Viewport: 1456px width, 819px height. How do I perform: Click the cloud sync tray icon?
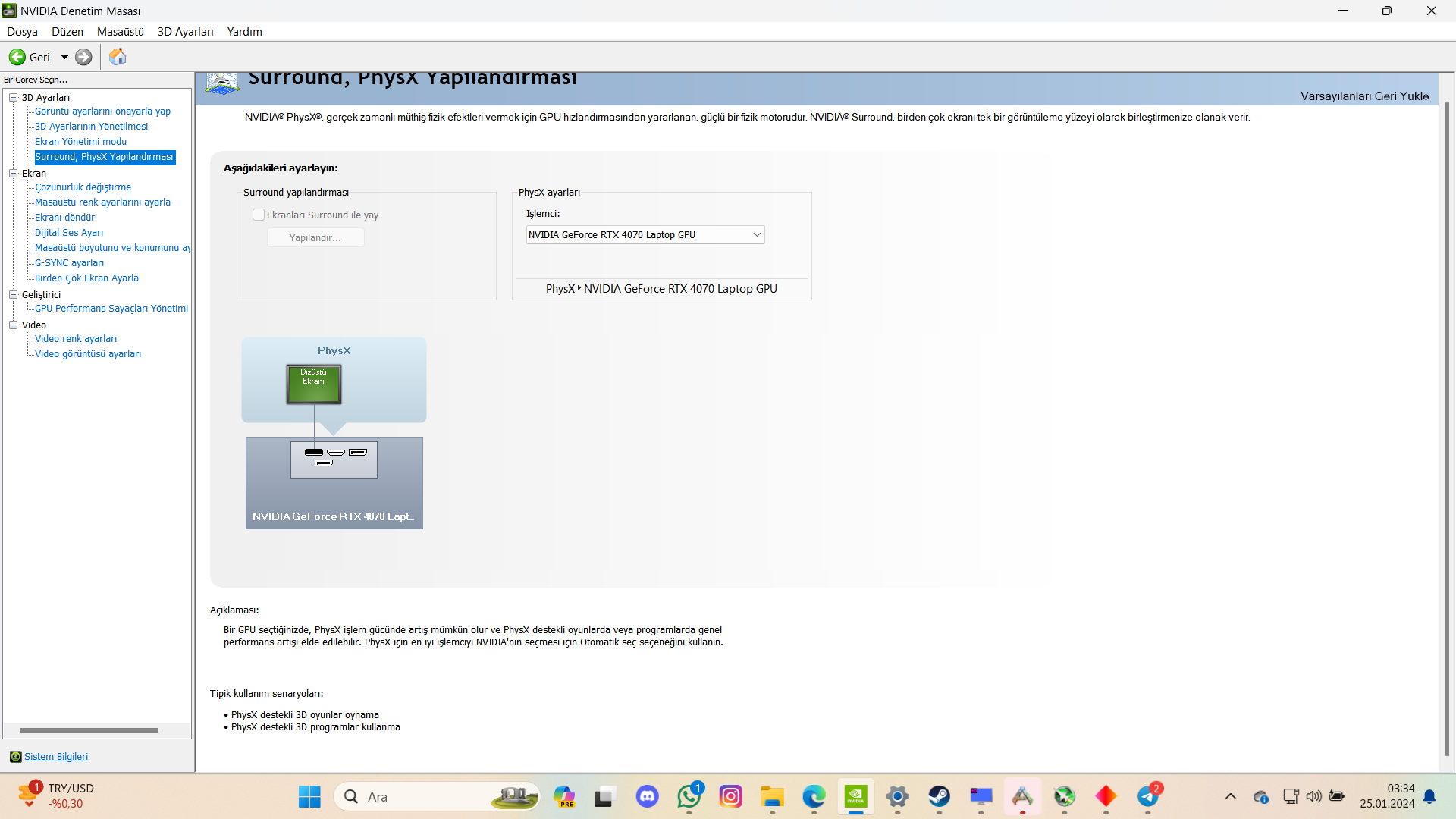coord(1260,797)
